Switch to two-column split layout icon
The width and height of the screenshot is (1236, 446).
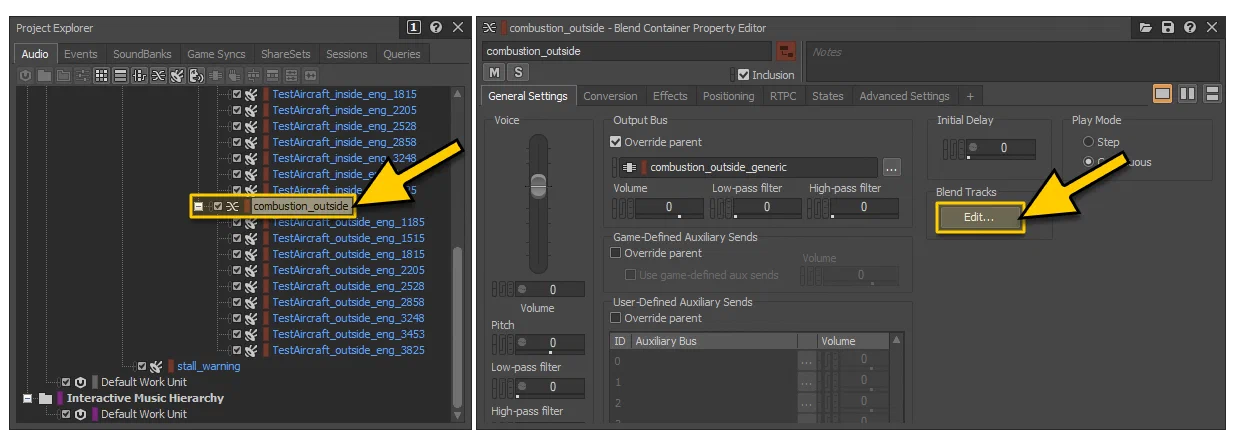(x=1187, y=93)
